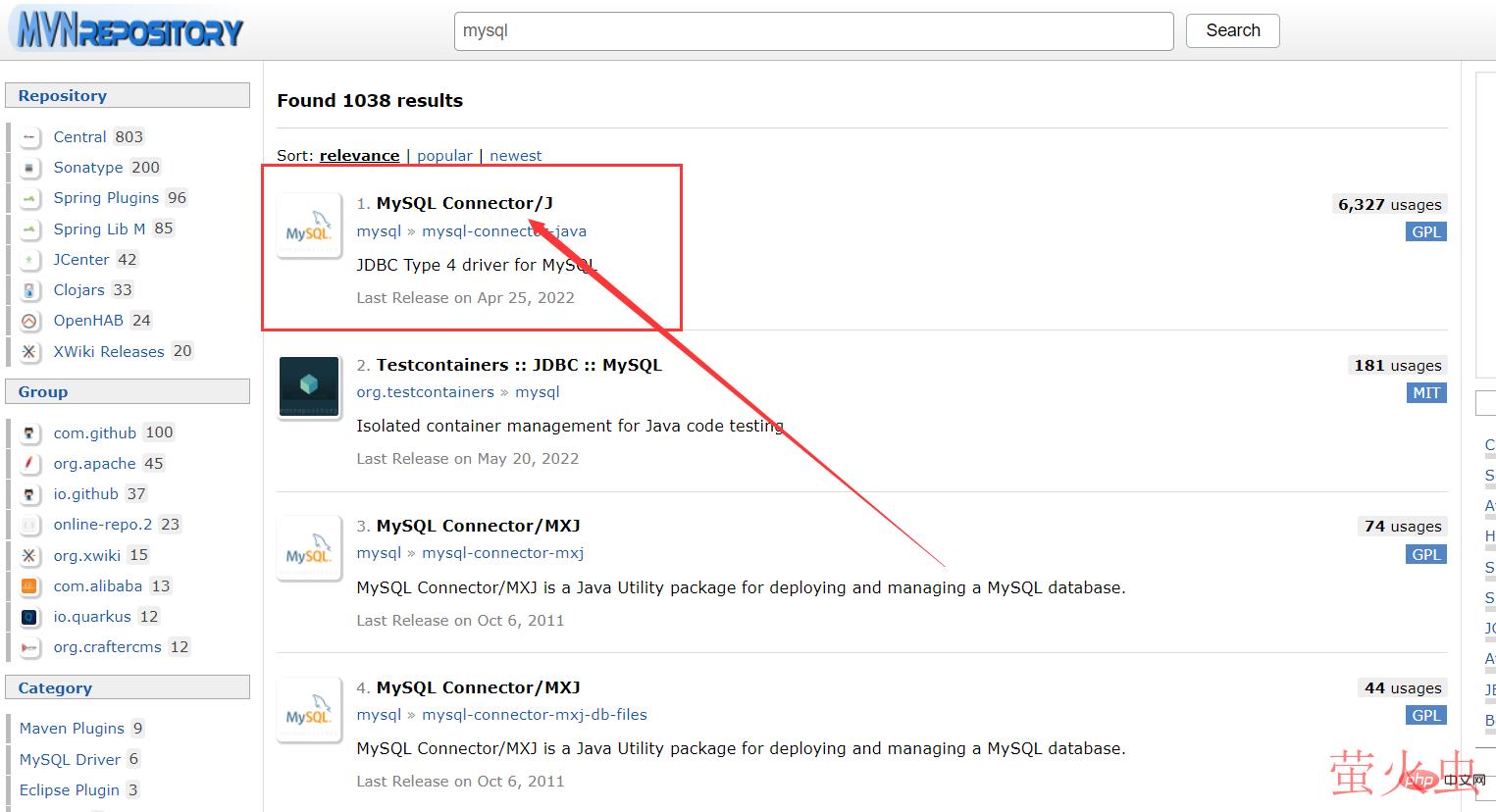This screenshot has width=1496, height=812.
Task: Filter by MySQL Driver category
Action: click(70, 760)
